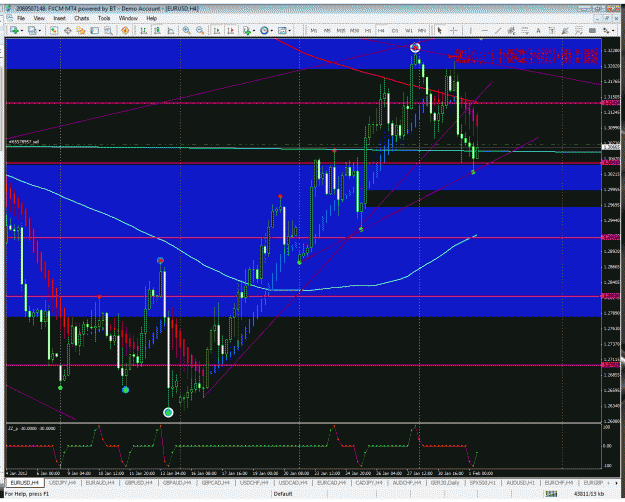Viewport: 625px width, 502px height.
Task: Toggle chart shift button
Action: (x=231, y=30)
